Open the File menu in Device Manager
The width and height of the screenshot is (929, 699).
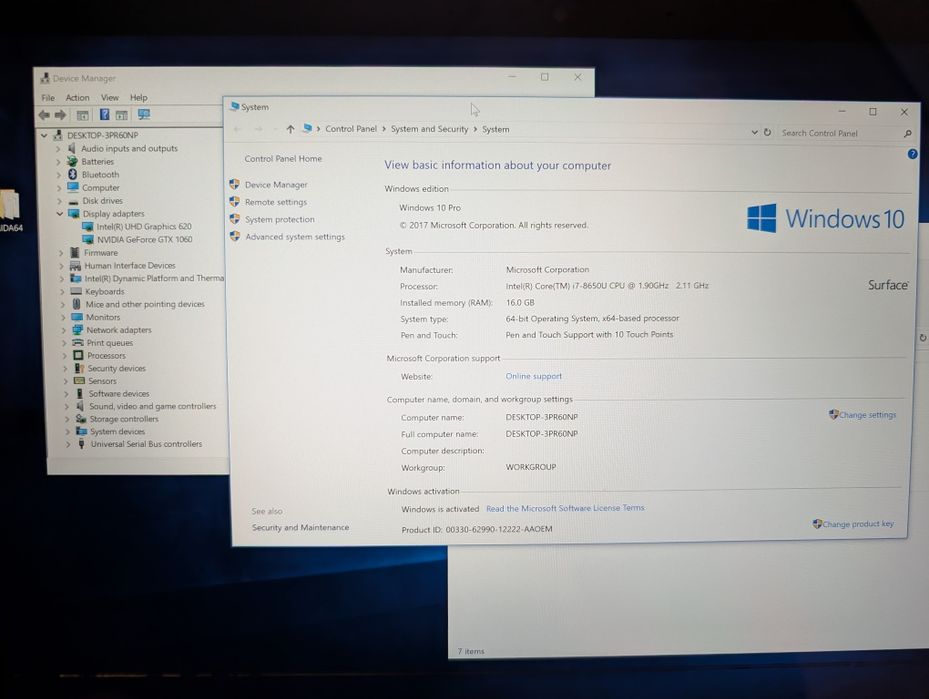click(x=48, y=97)
